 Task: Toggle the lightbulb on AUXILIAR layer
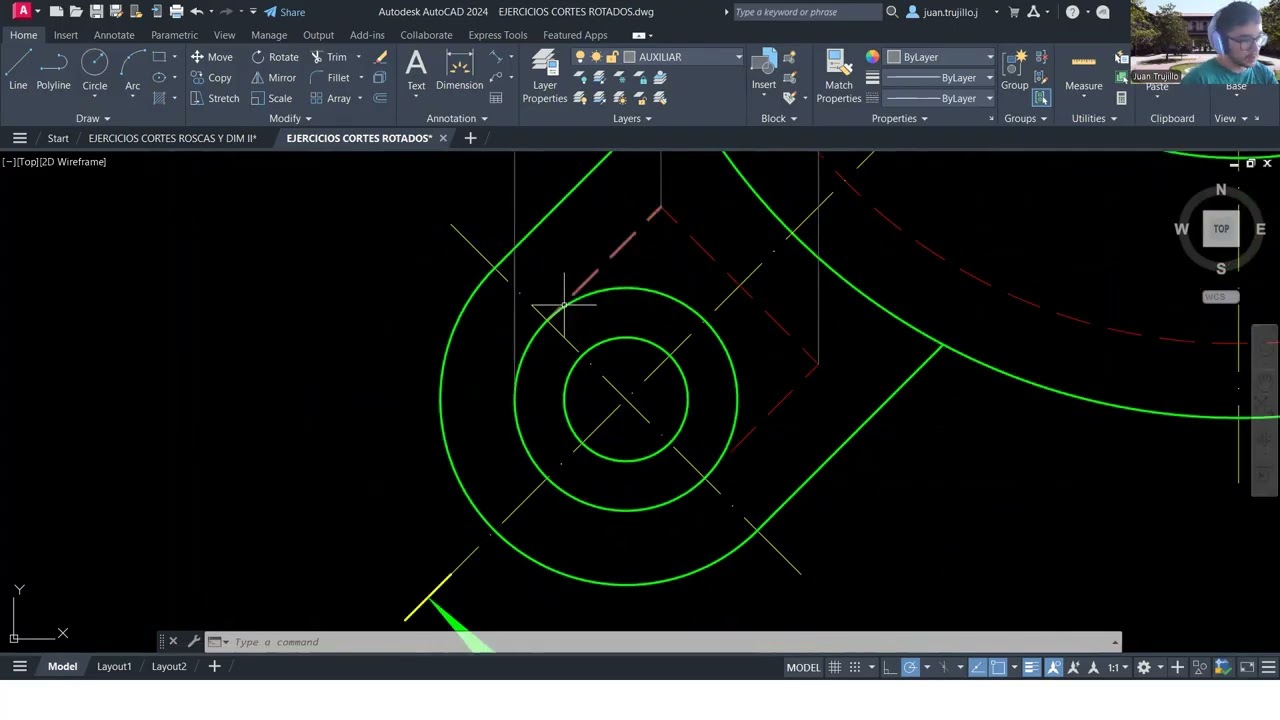point(580,57)
